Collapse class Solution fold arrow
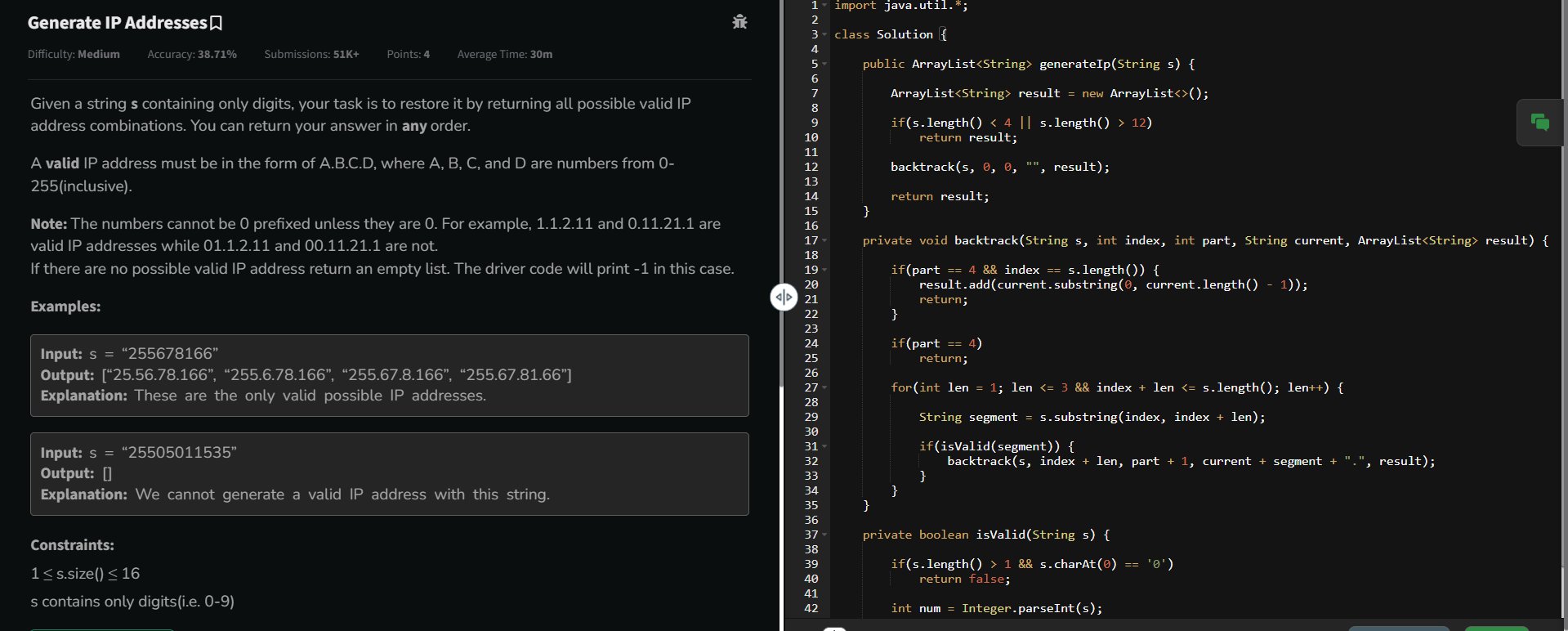The height and width of the screenshot is (631, 1568). coord(824,35)
